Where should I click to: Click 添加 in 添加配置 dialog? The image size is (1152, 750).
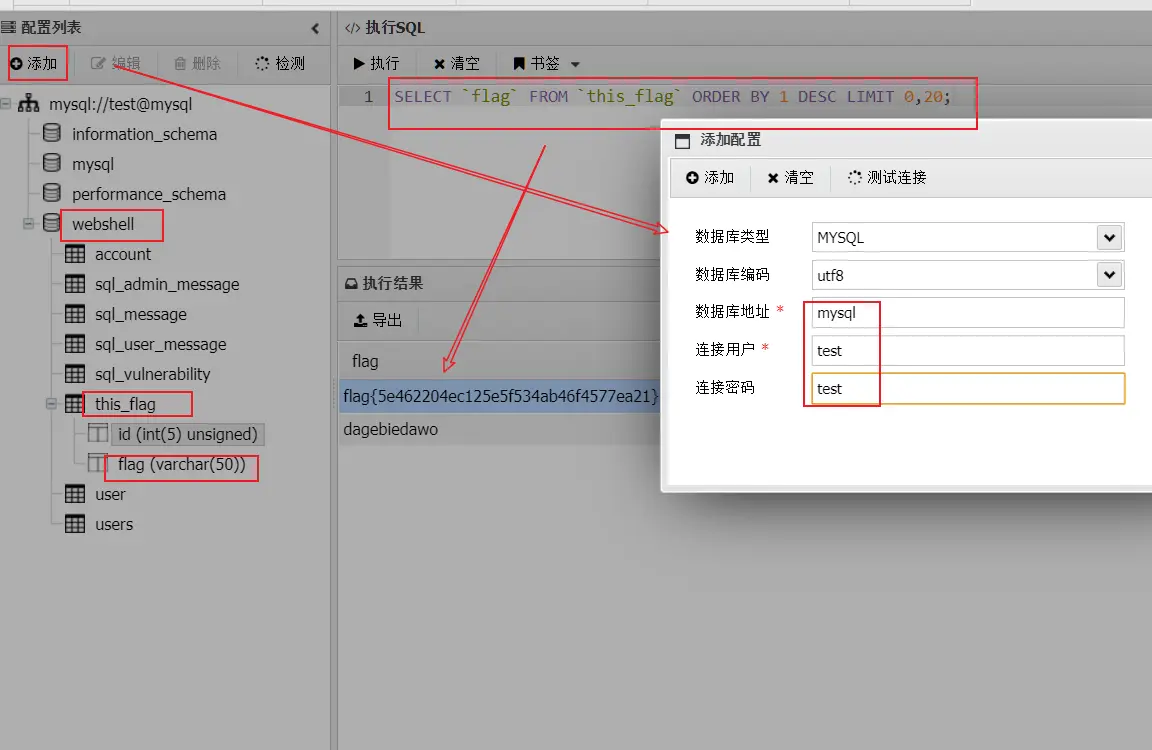pos(710,177)
